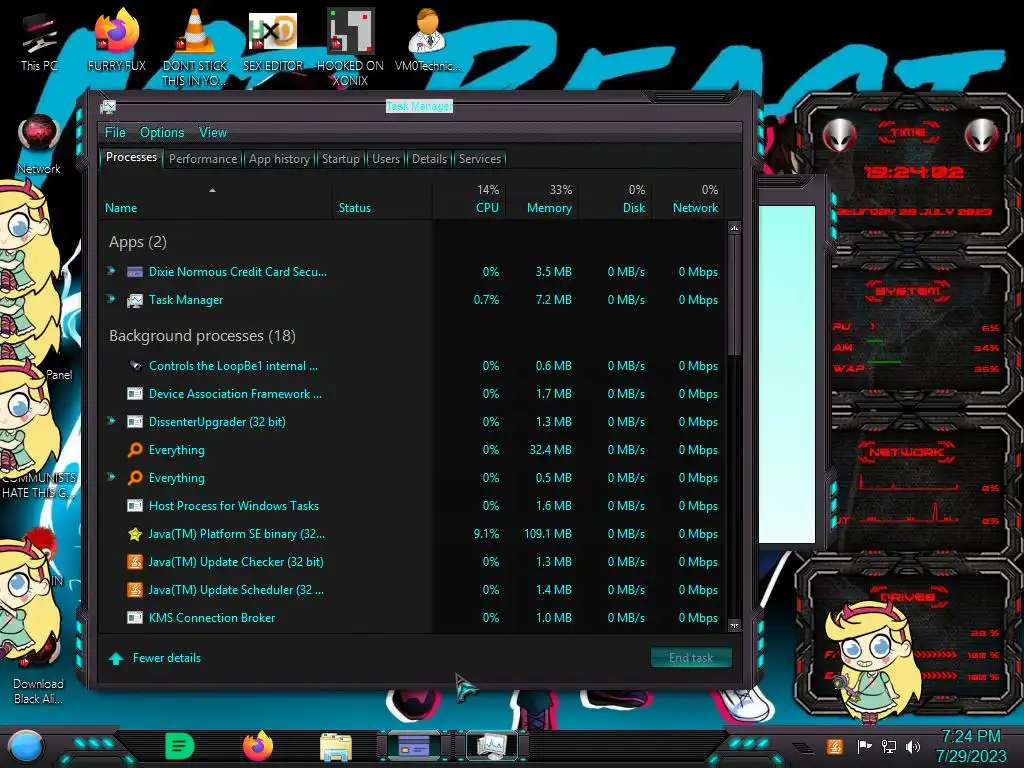This screenshot has height=768, width=1024.
Task: Switch to the Startup tab
Action: 340,159
